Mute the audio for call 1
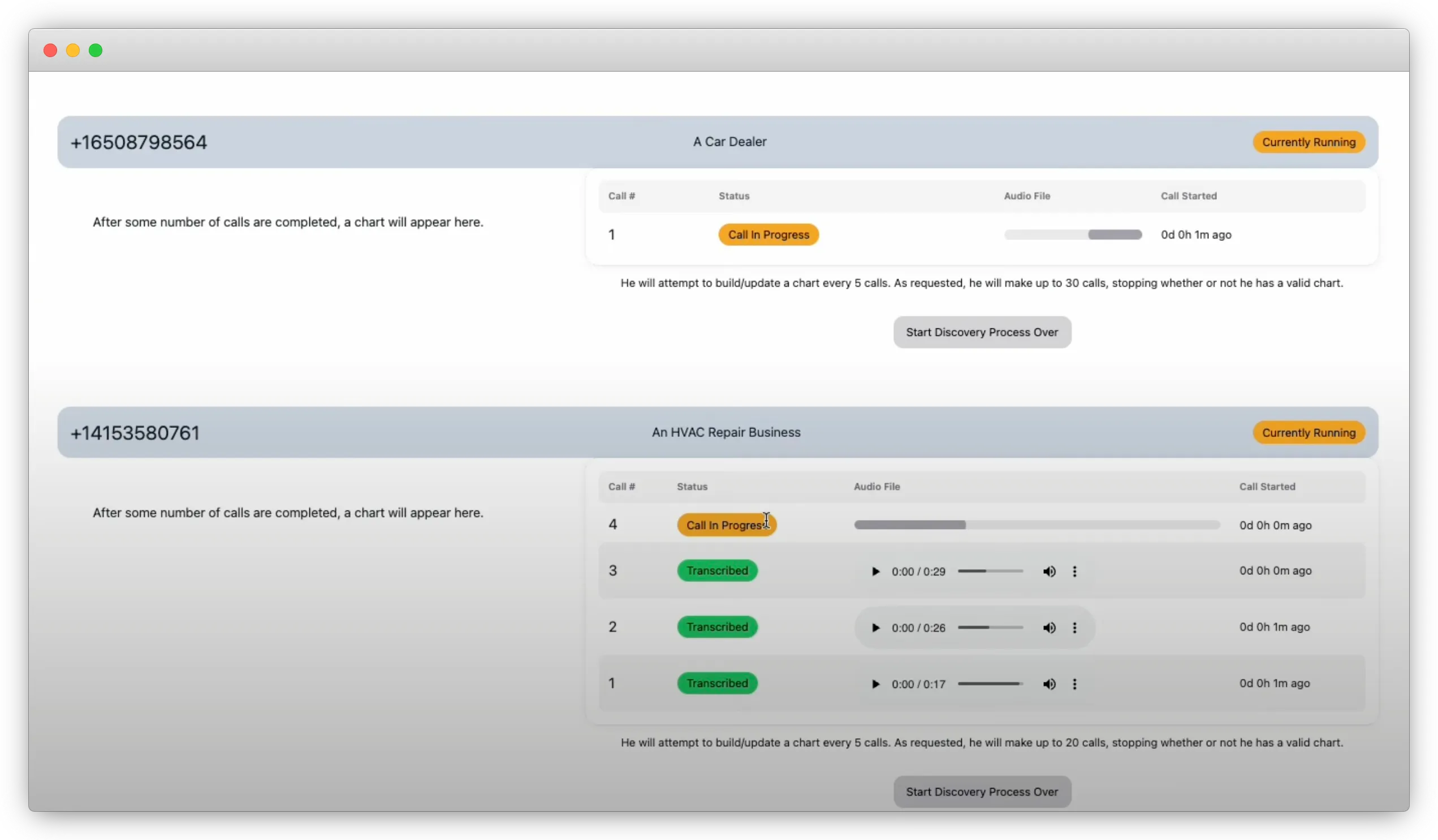Viewport: 1438px width, 840px height. (x=1049, y=685)
